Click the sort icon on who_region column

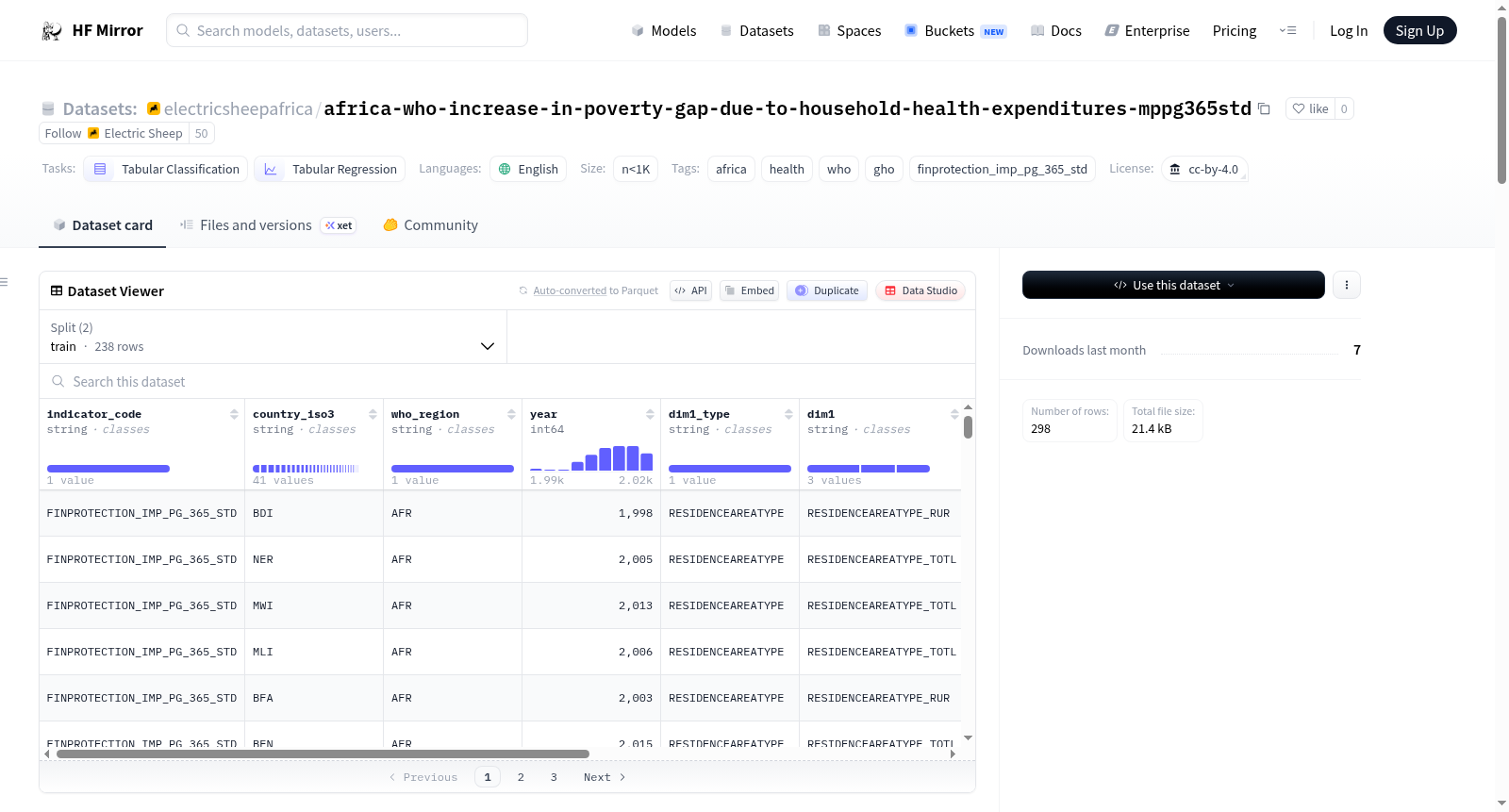coord(511,414)
